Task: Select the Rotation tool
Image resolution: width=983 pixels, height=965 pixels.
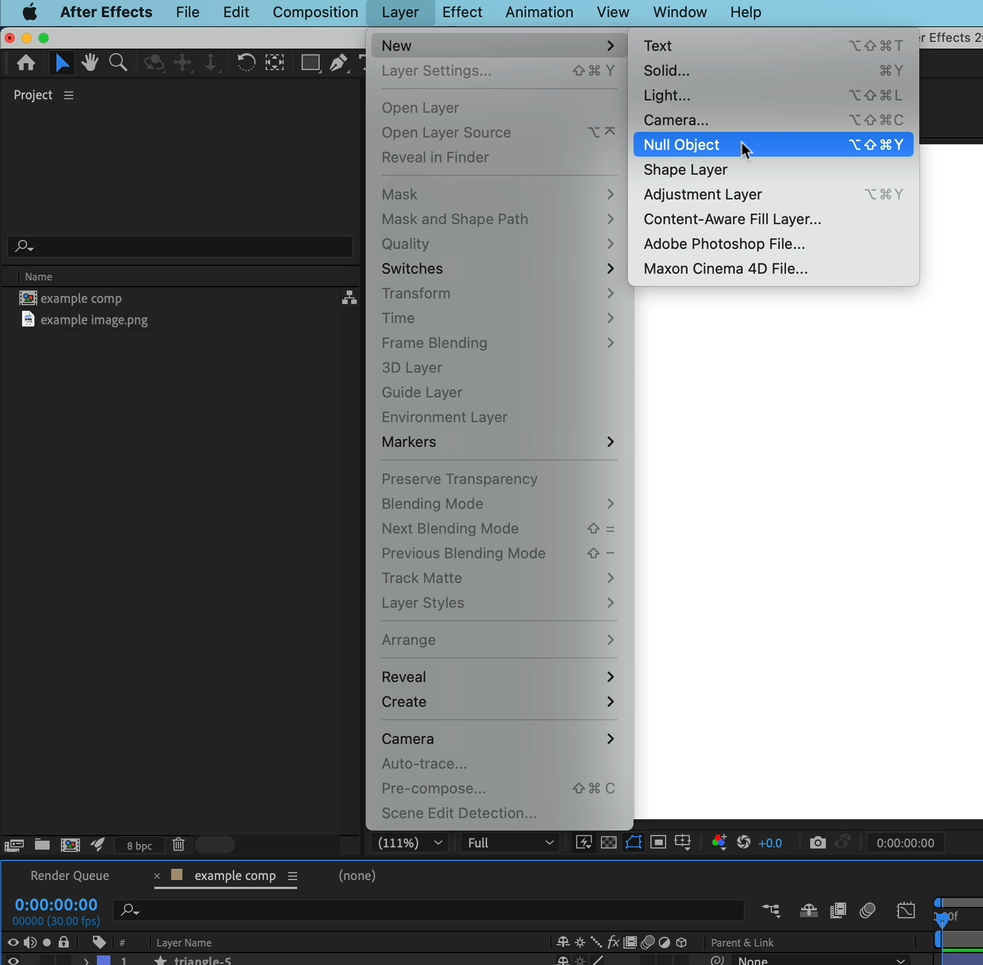Action: (245, 63)
